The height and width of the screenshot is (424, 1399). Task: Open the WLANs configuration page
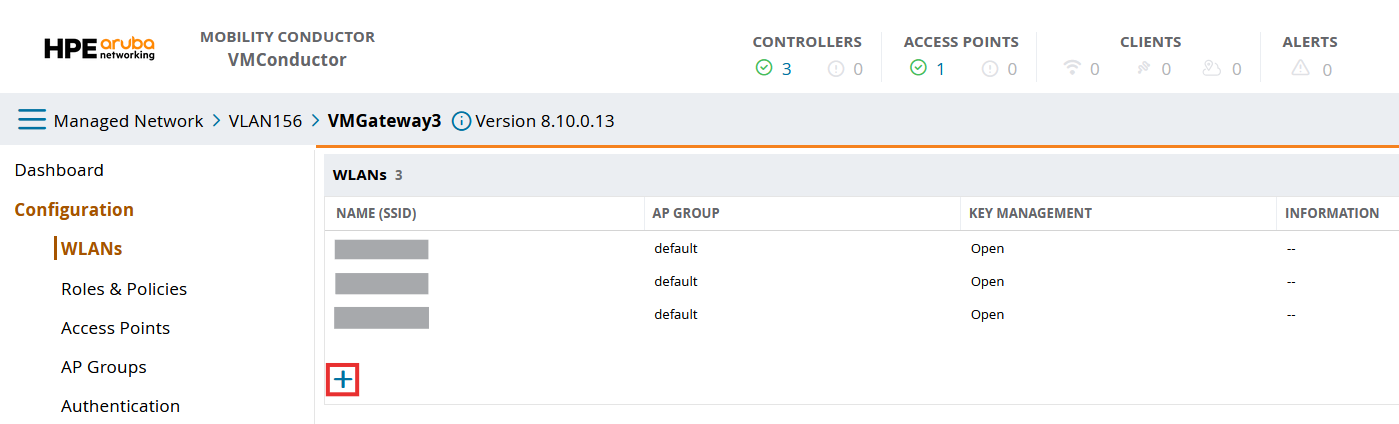coord(91,248)
